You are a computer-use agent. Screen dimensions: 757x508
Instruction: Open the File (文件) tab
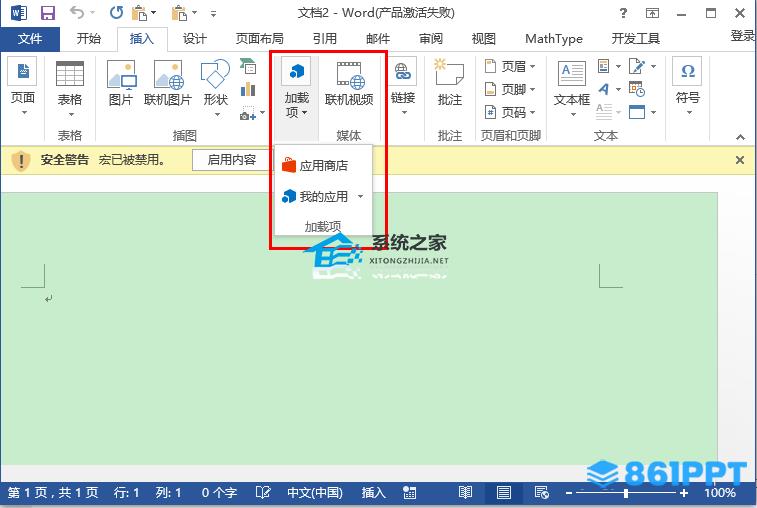(x=30, y=39)
